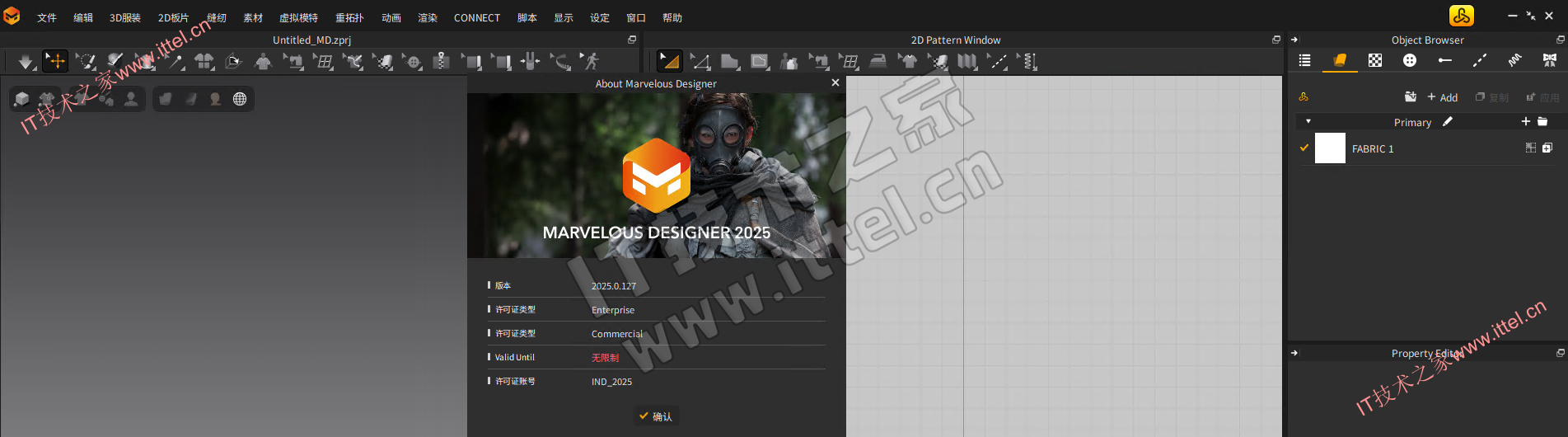Click the pleats fold tool icon
This screenshot has width=1568, height=437.
tap(967, 61)
